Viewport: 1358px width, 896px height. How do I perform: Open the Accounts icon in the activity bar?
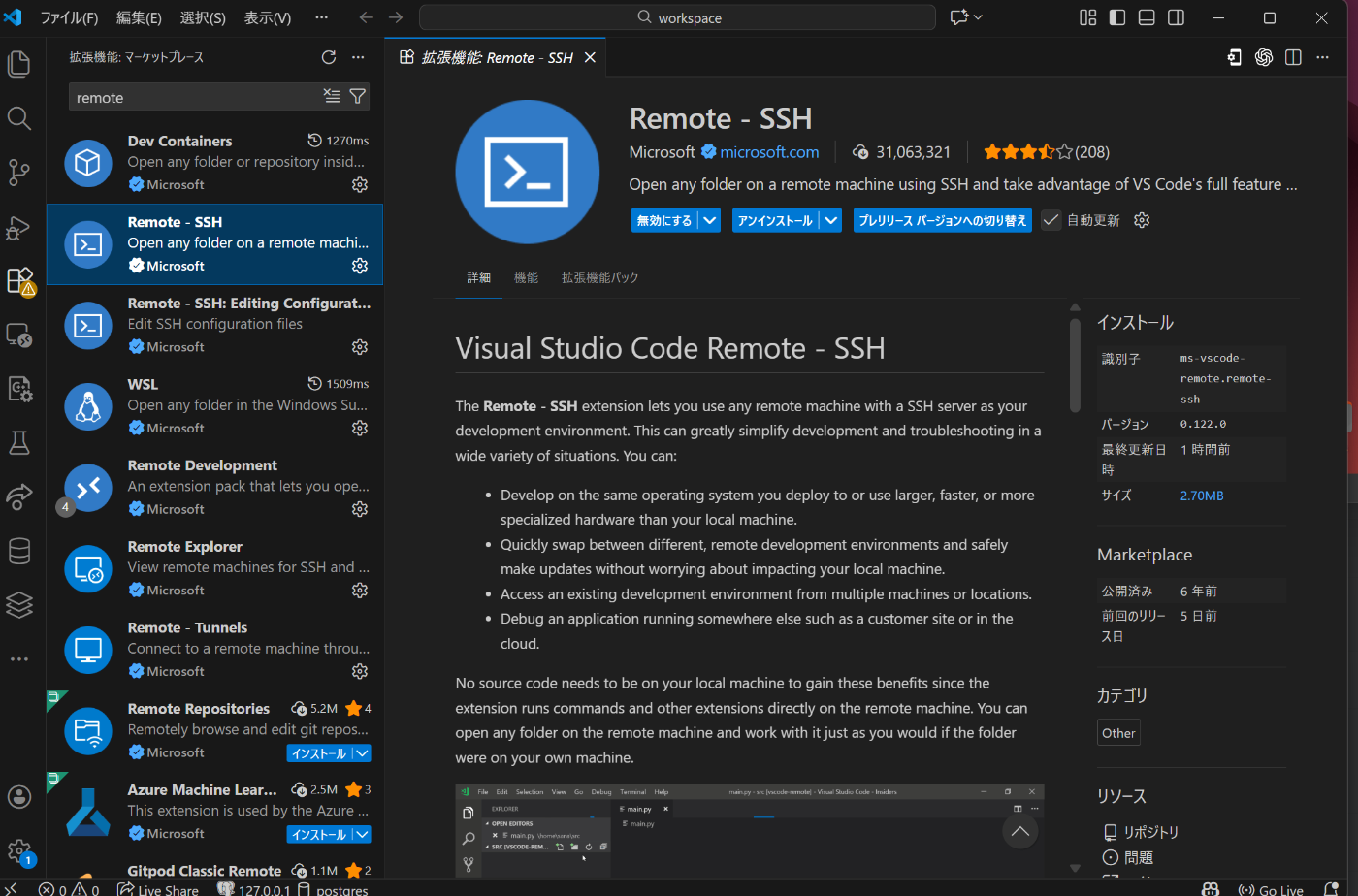[x=19, y=796]
